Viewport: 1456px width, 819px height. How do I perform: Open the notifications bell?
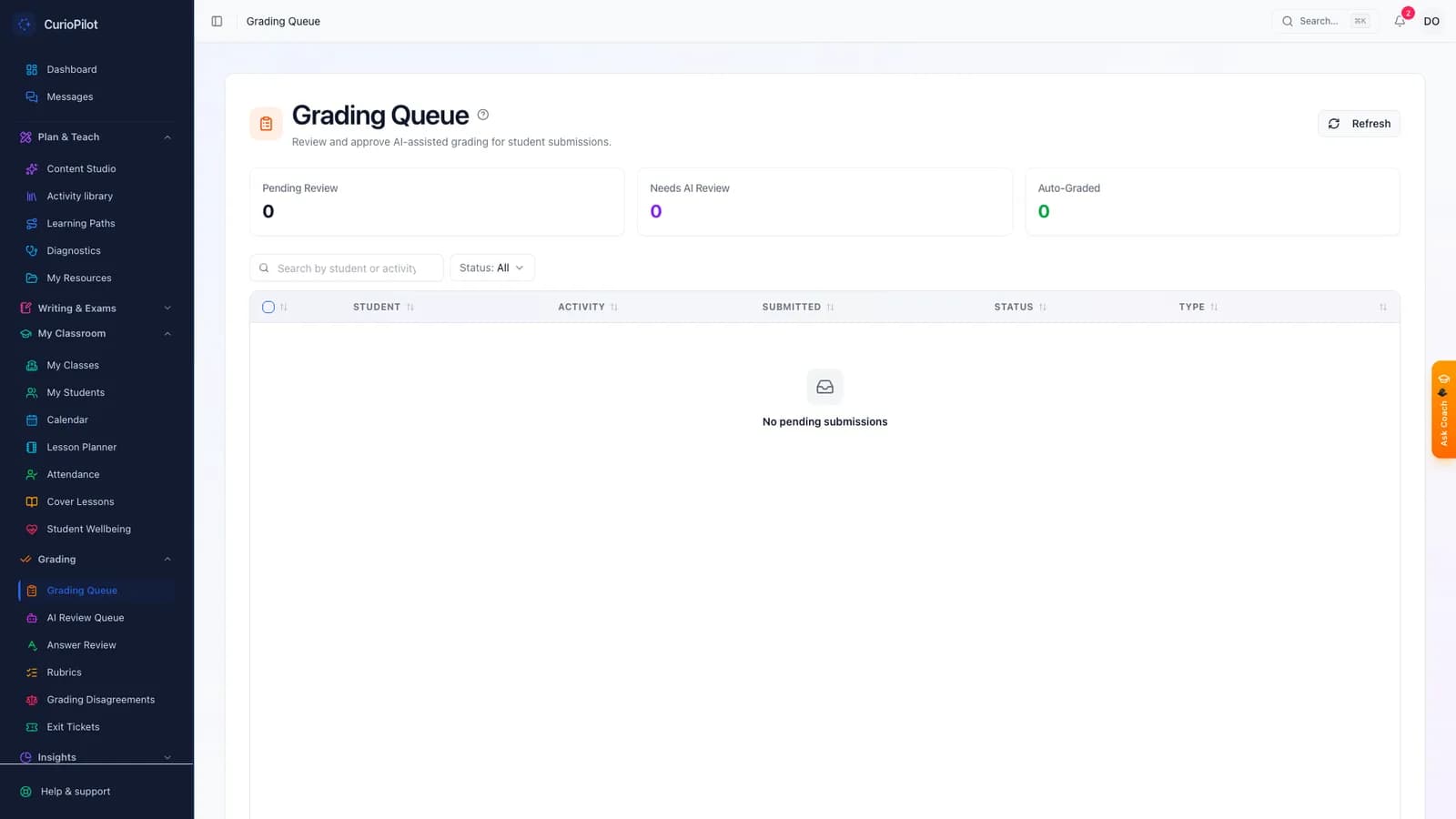pyautogui.click(x=1400, y=21)
